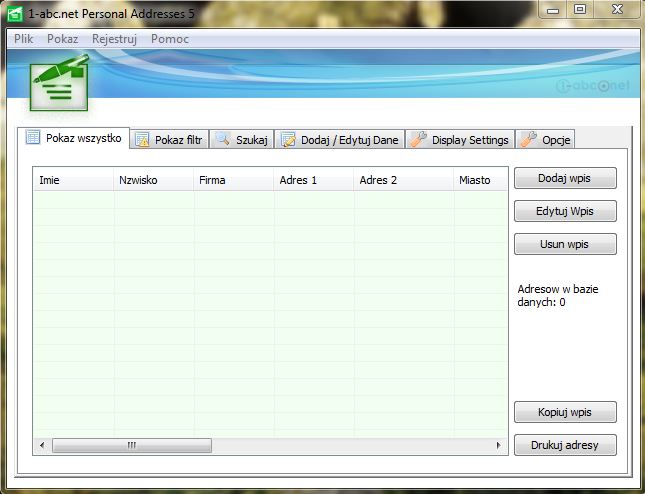
Task: Click the Display Settings wrench icon
Action: [418, 139]
